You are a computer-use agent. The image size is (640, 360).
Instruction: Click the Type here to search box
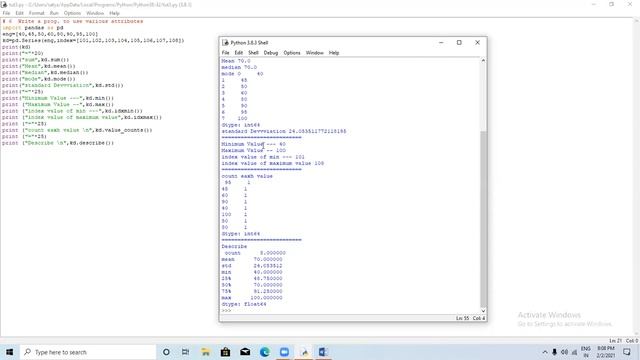click(88, 352)
